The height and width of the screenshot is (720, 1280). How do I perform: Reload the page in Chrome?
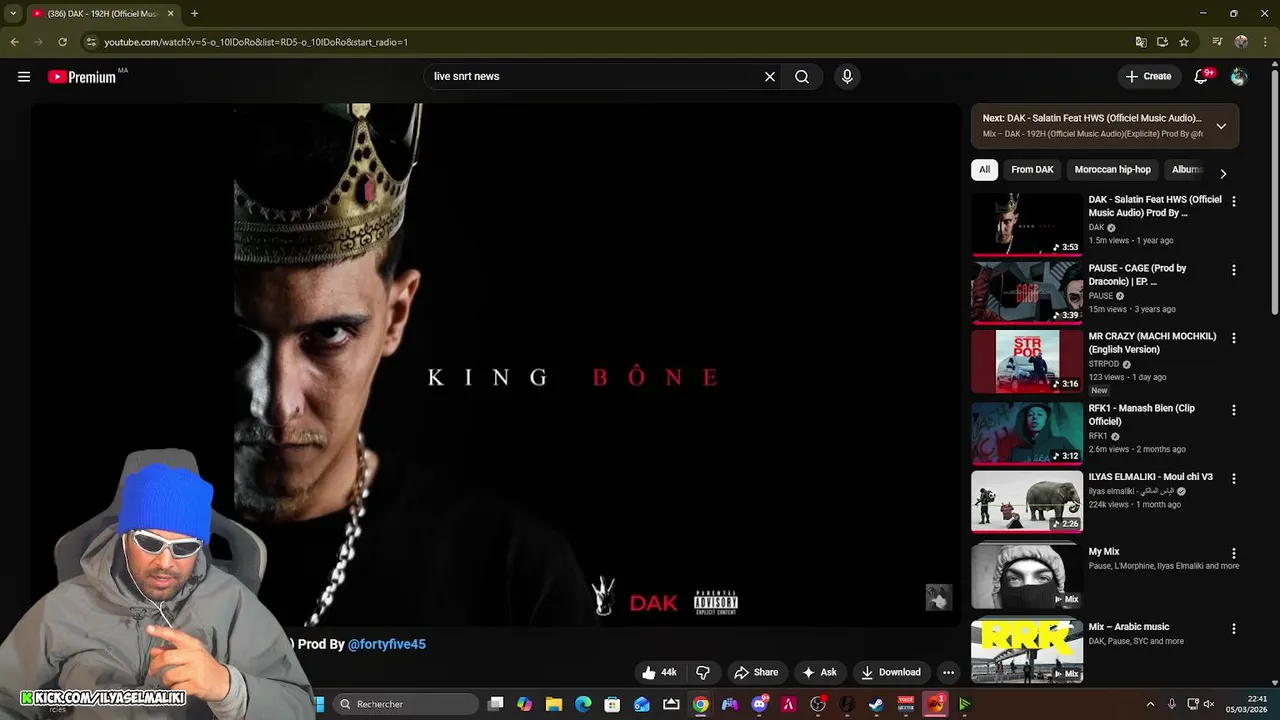point(62,42)
